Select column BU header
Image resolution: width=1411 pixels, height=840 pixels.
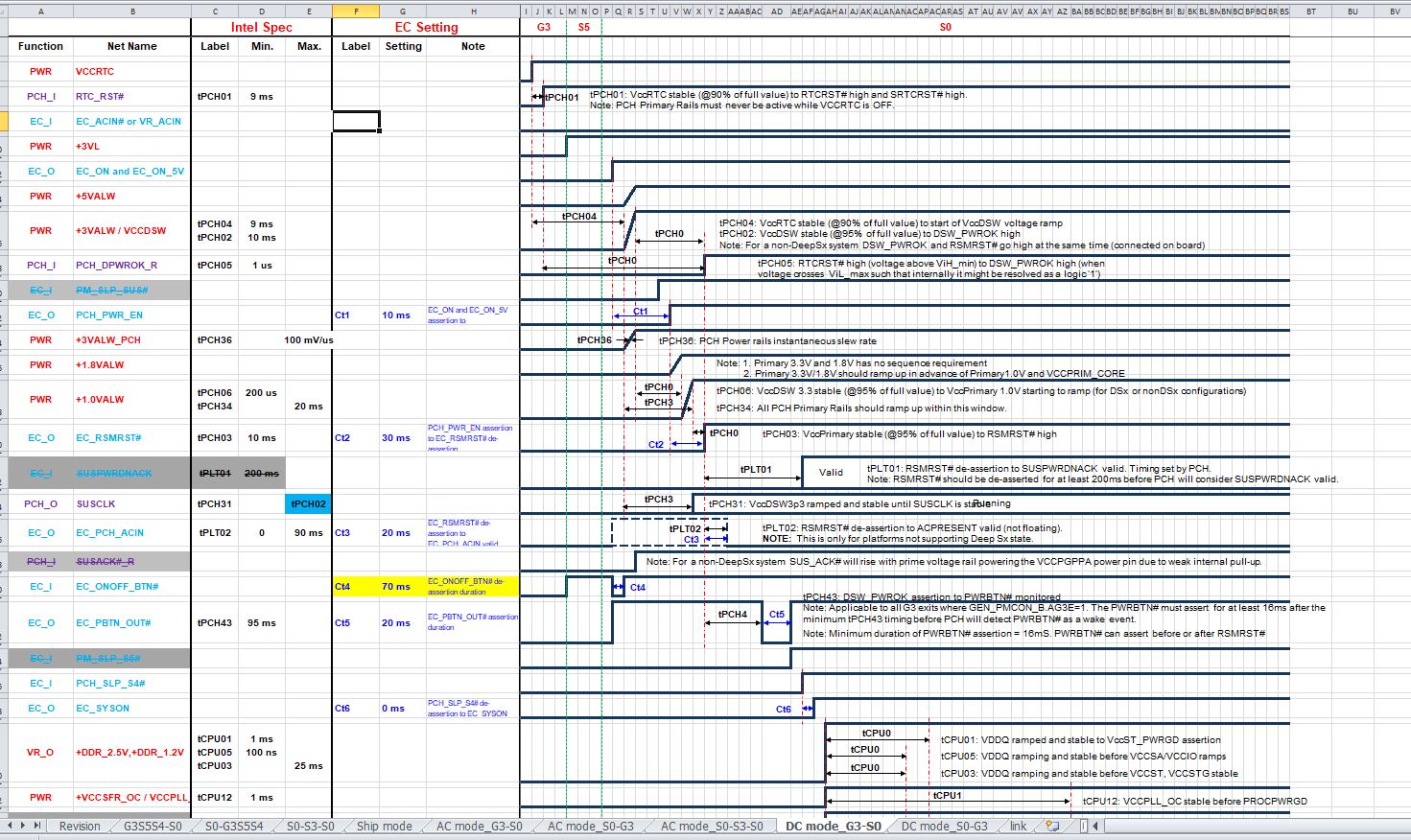(x=1352, y=12)
